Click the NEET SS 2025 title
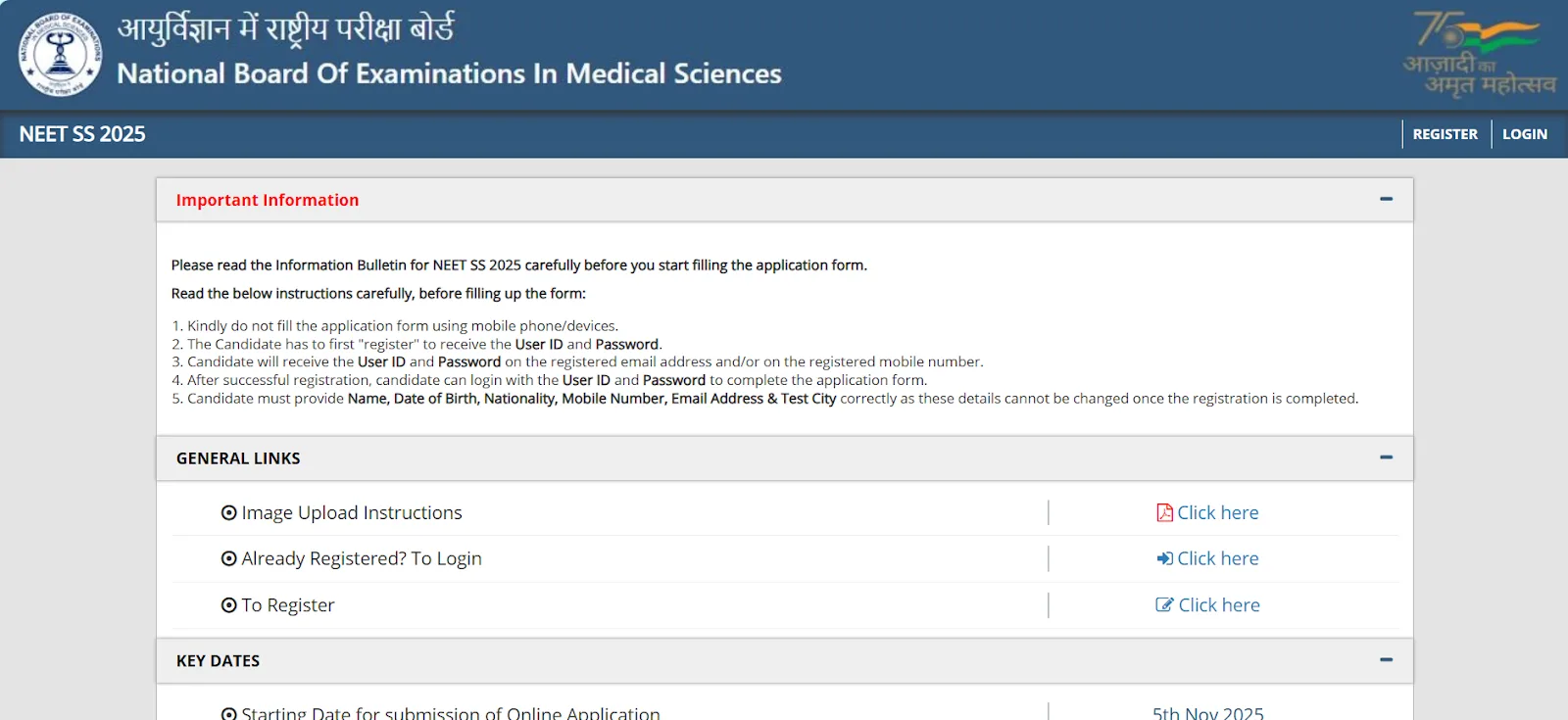This screenshot has width=1568, height=720. click(82, 133)
